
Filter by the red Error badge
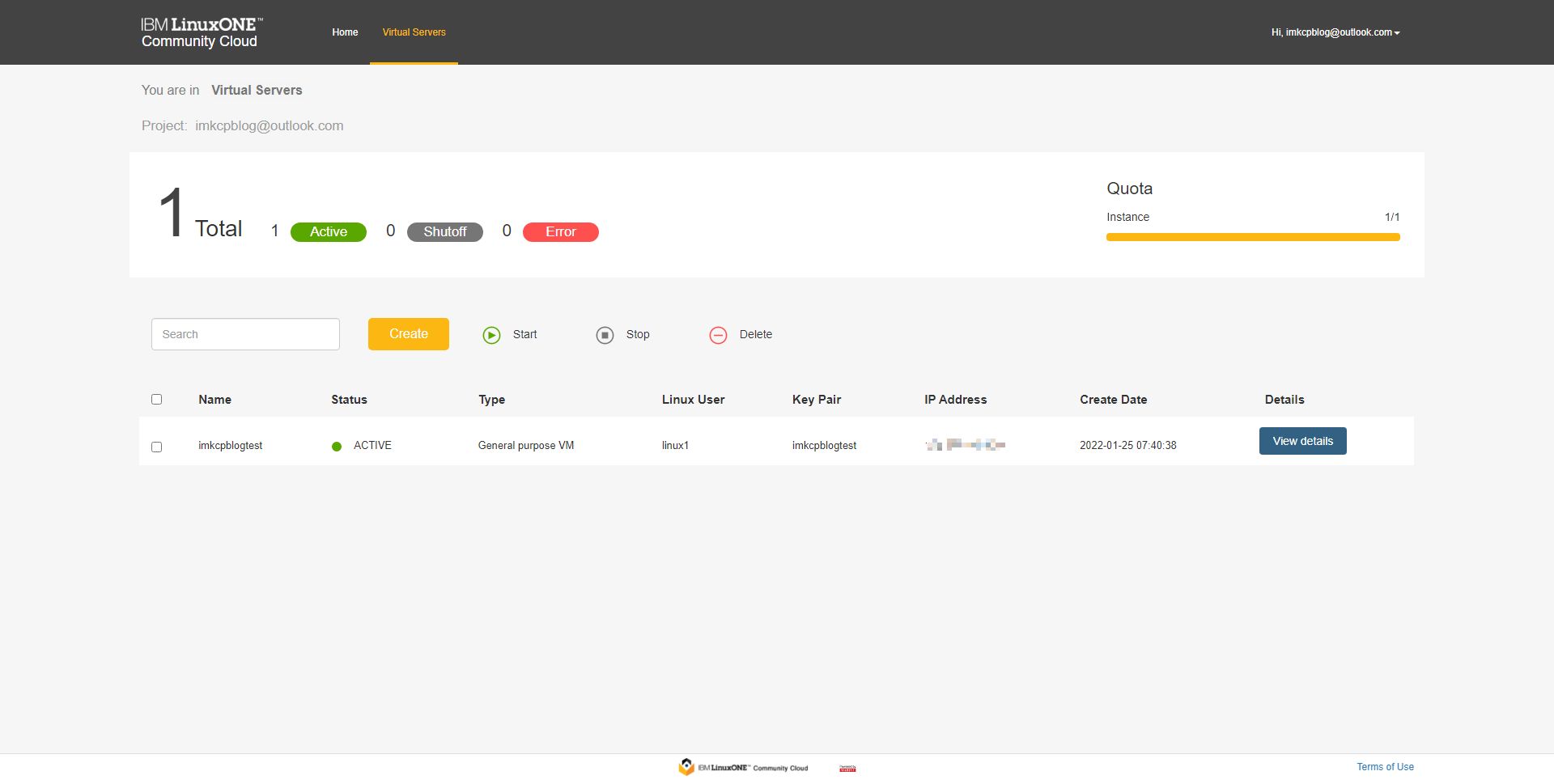[x=560, y=232]
